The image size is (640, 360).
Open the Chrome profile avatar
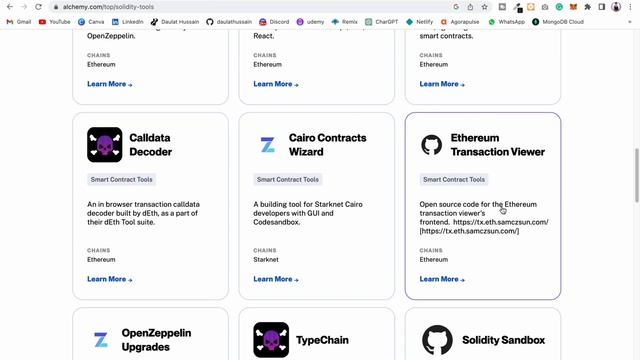coord(616,7)
